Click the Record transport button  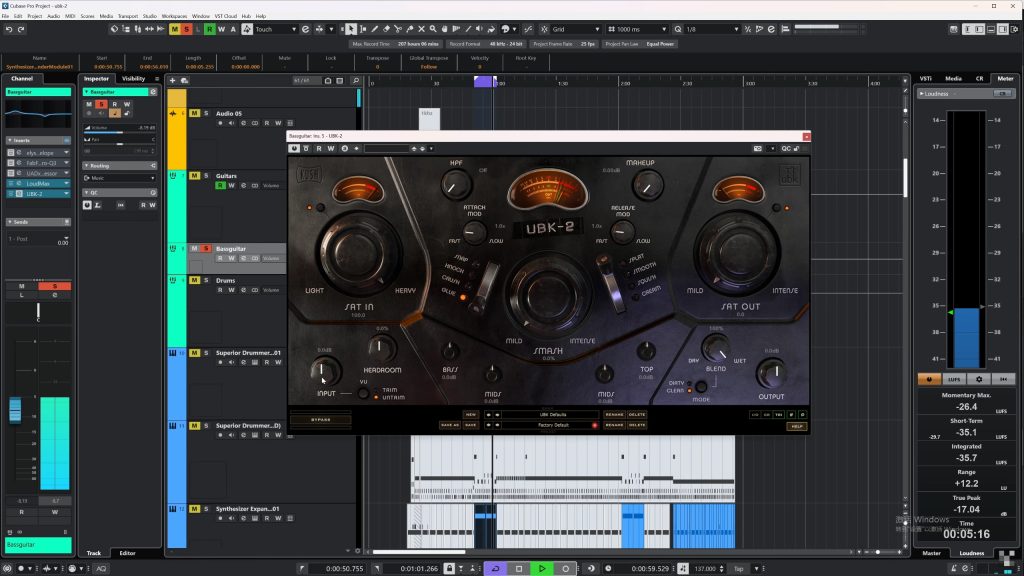[x=565, y=569]
